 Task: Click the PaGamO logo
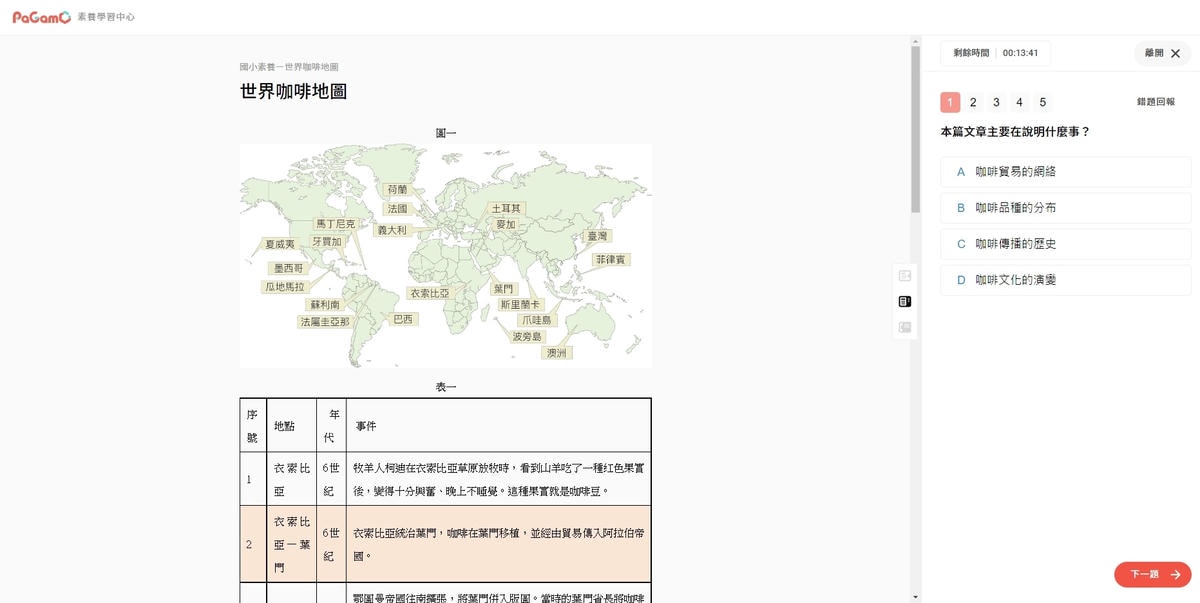[x=42, y=17]
